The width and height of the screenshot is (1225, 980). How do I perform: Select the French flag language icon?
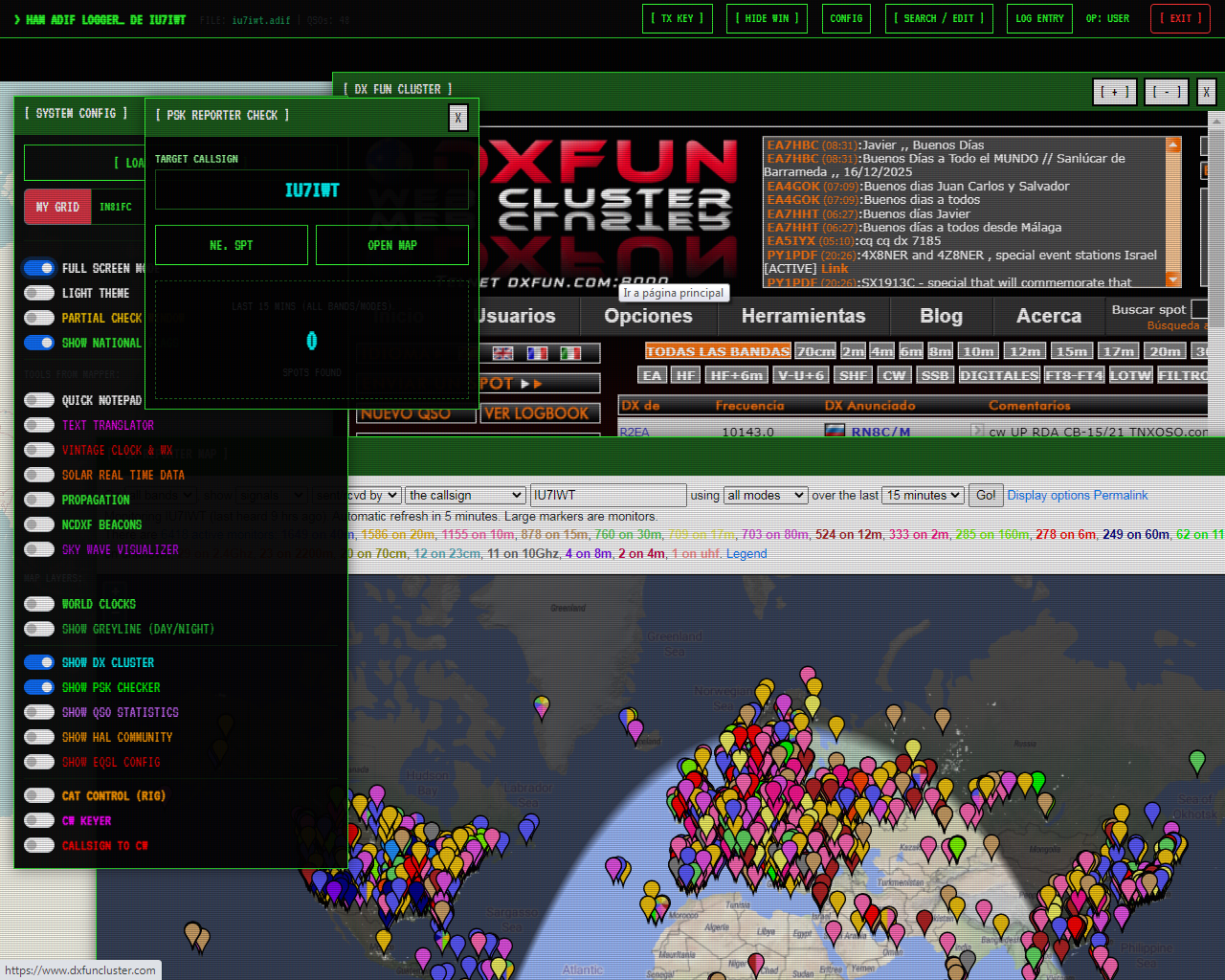(x=537, y=353)
